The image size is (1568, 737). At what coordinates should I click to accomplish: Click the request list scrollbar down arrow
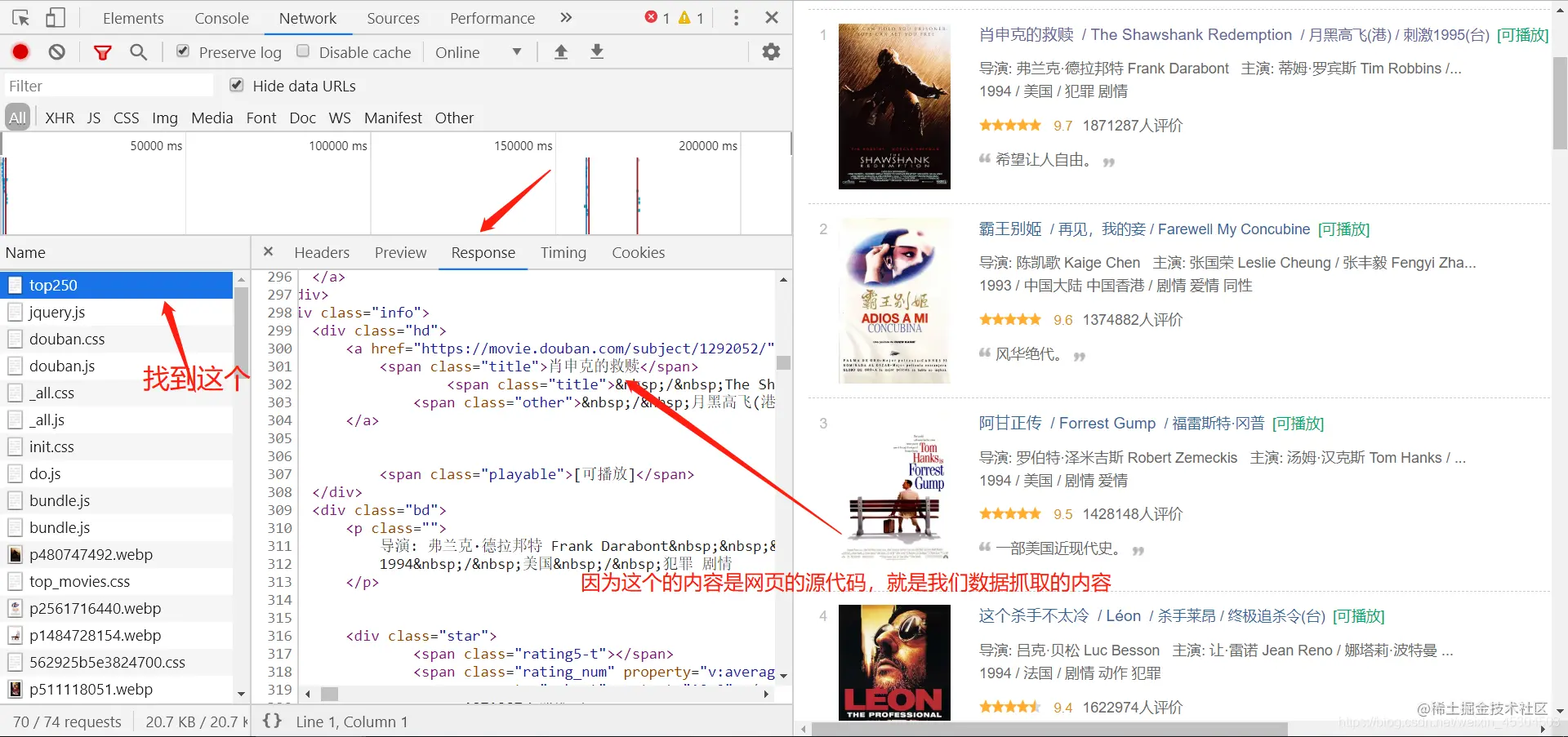pos(241,694)
